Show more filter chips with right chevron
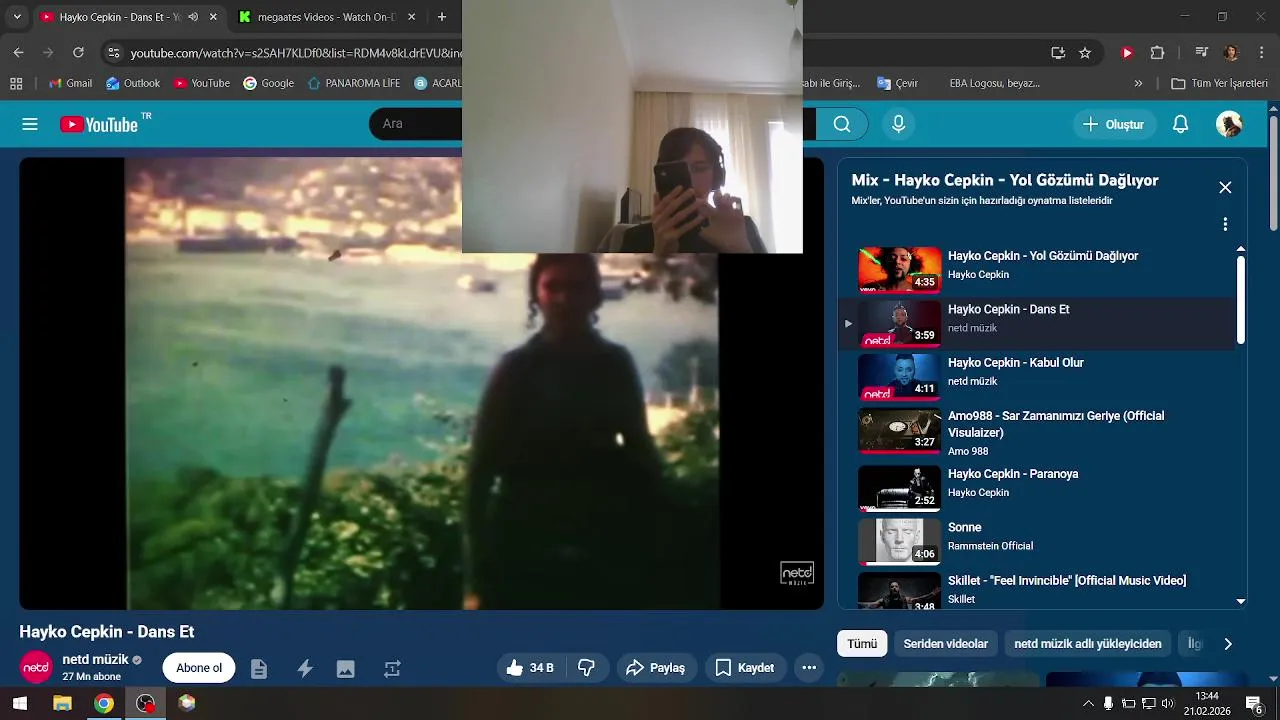Image resolution: width=1280 pixels, height=720 pixels. 1228,644
